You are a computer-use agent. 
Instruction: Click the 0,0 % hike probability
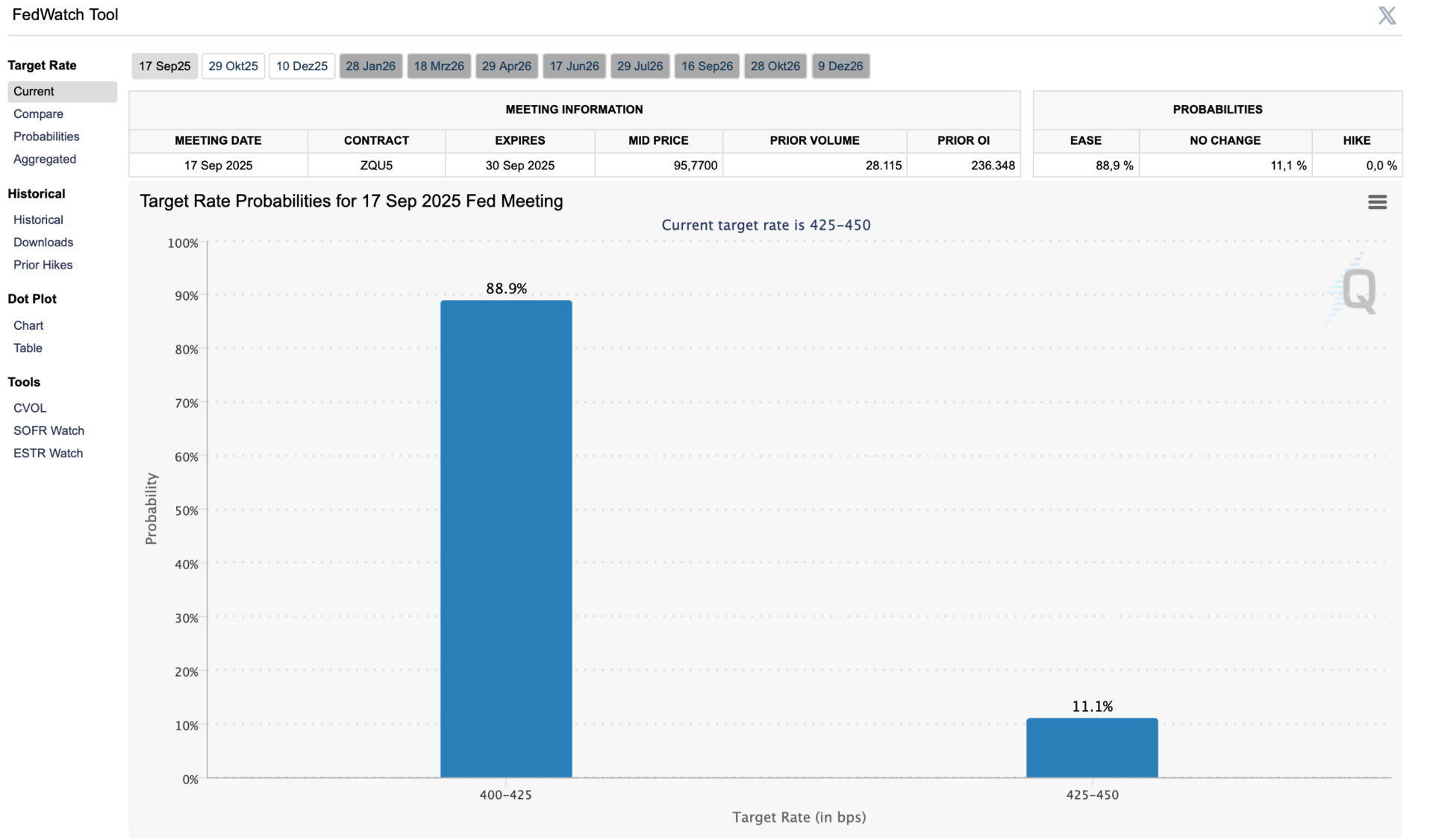[1381, 165]
